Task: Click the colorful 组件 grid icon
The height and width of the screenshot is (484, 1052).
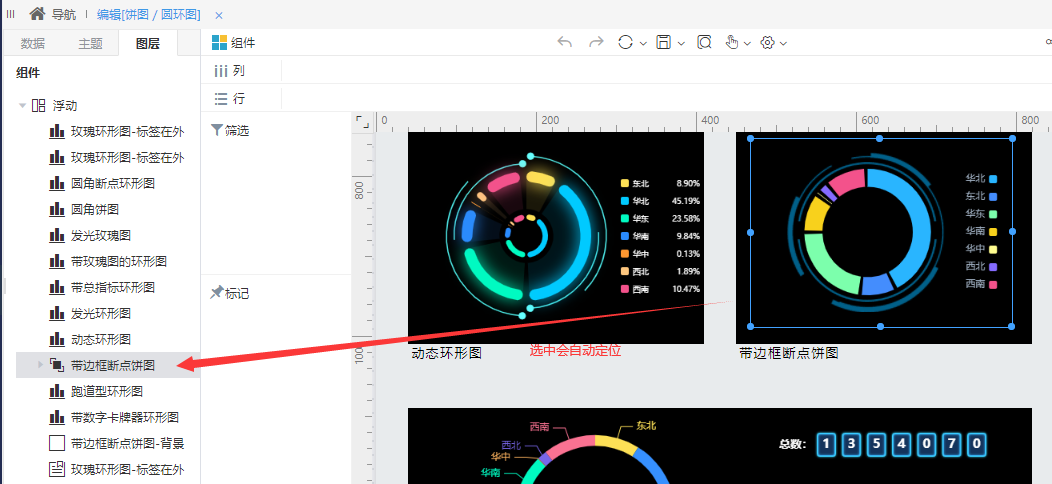Action: coord(219,43)
